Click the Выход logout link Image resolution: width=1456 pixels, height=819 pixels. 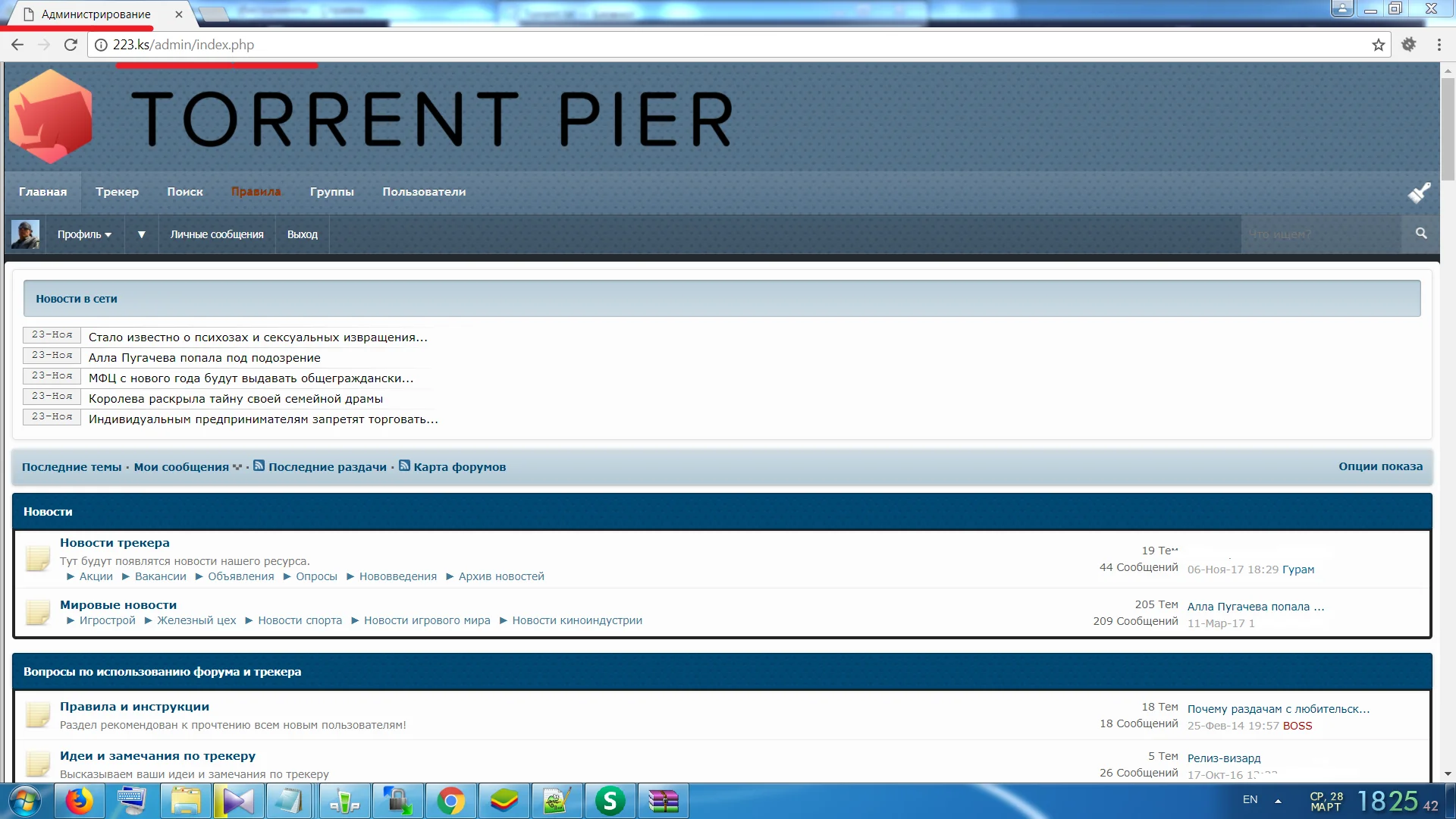pos(302,234)
